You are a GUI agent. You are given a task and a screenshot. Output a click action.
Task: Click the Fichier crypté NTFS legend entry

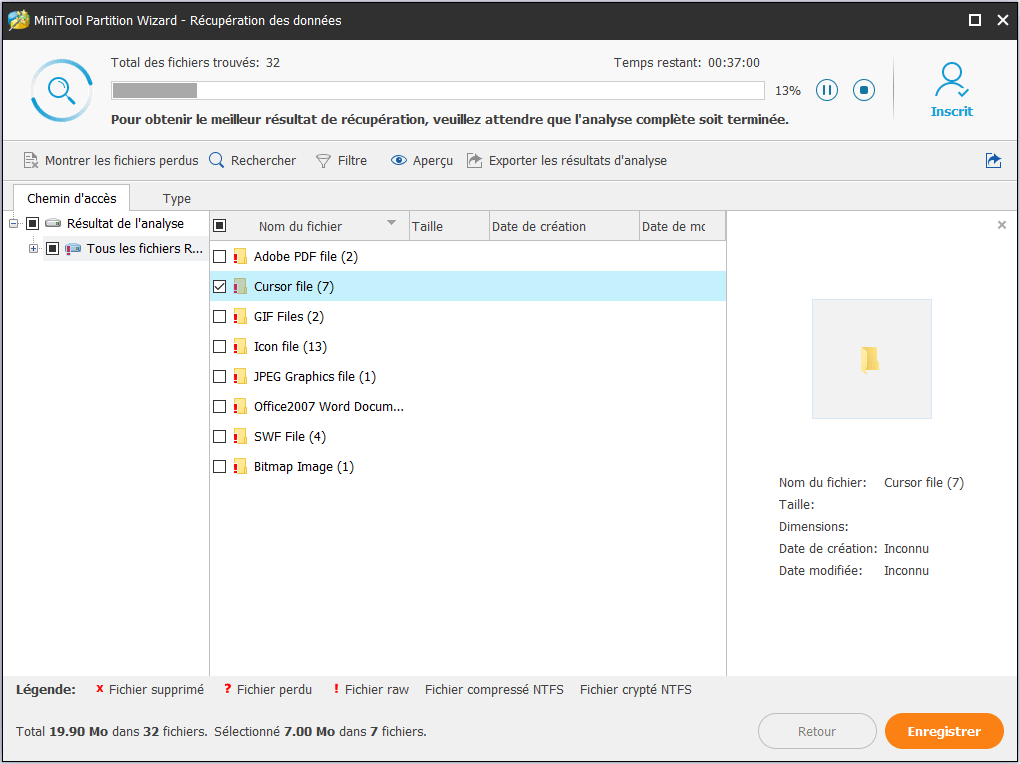(636, 689)
